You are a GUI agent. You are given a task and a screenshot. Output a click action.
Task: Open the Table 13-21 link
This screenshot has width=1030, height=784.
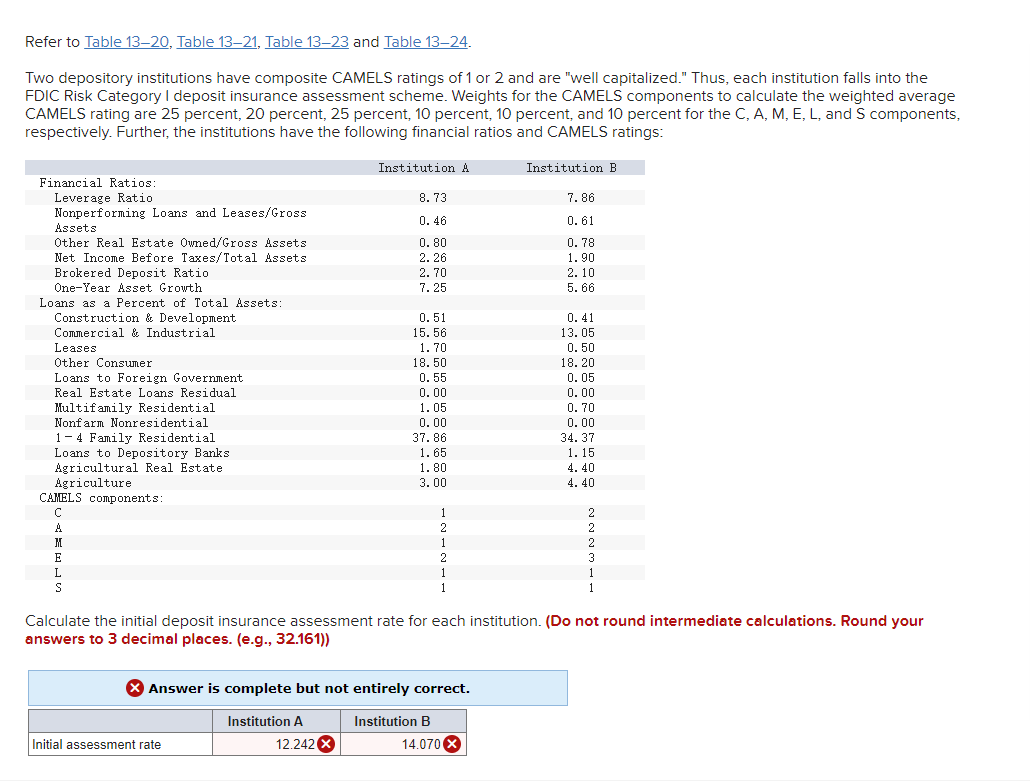[217, 42]
